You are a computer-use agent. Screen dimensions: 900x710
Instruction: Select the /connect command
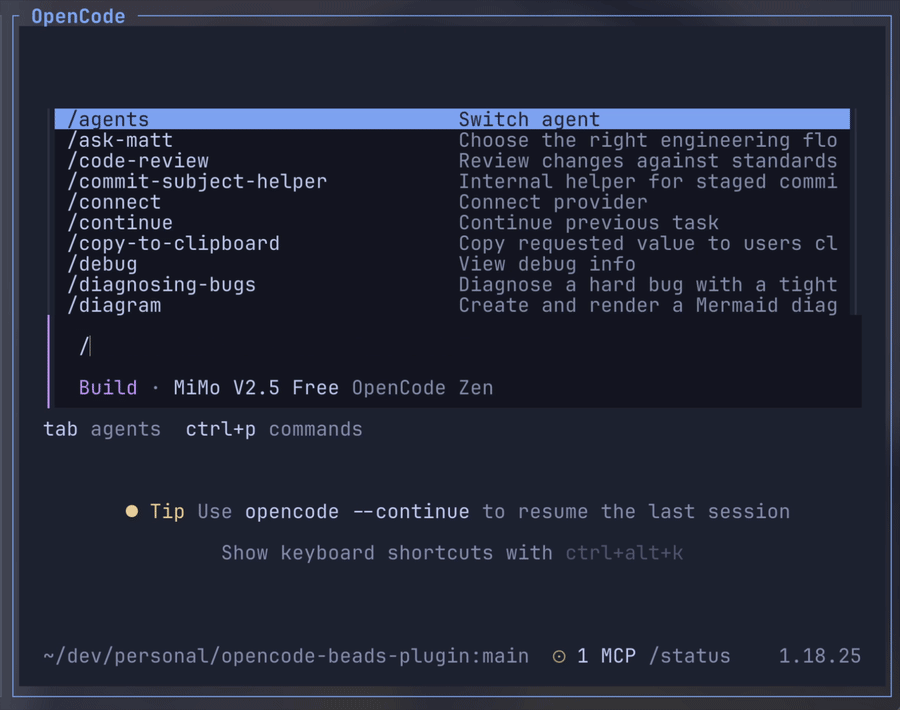(x=452, y=201)
